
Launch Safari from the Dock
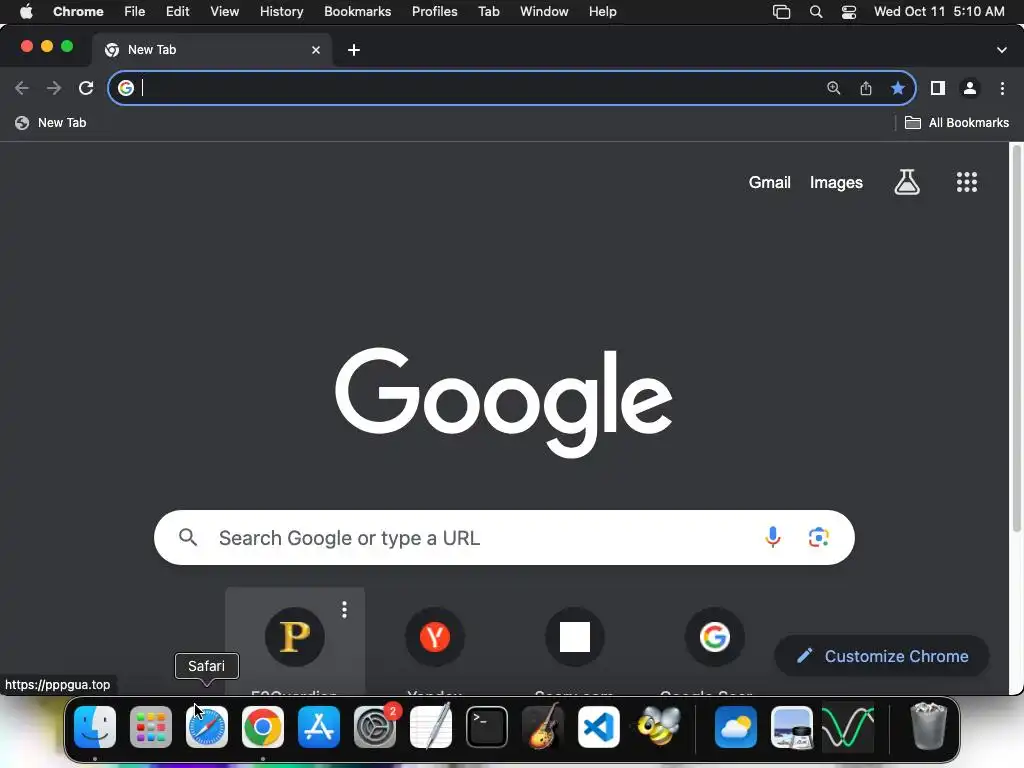(207, 727)
